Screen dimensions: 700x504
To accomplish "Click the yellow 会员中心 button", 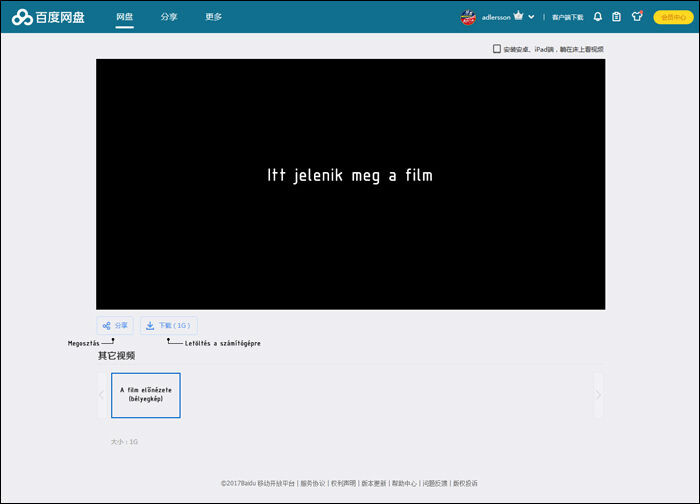I will click(673, 17).
